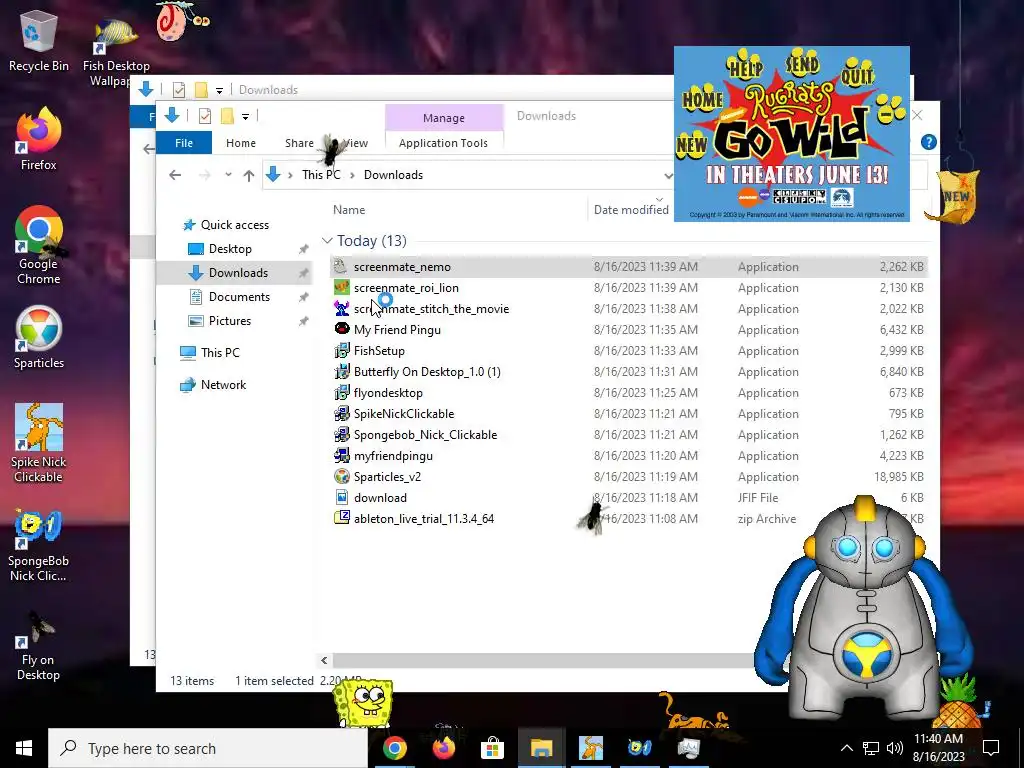This screenshot has height=768, width=1024.
Task: Click the File Explorer taskbar icon
Action: point(541,748)
